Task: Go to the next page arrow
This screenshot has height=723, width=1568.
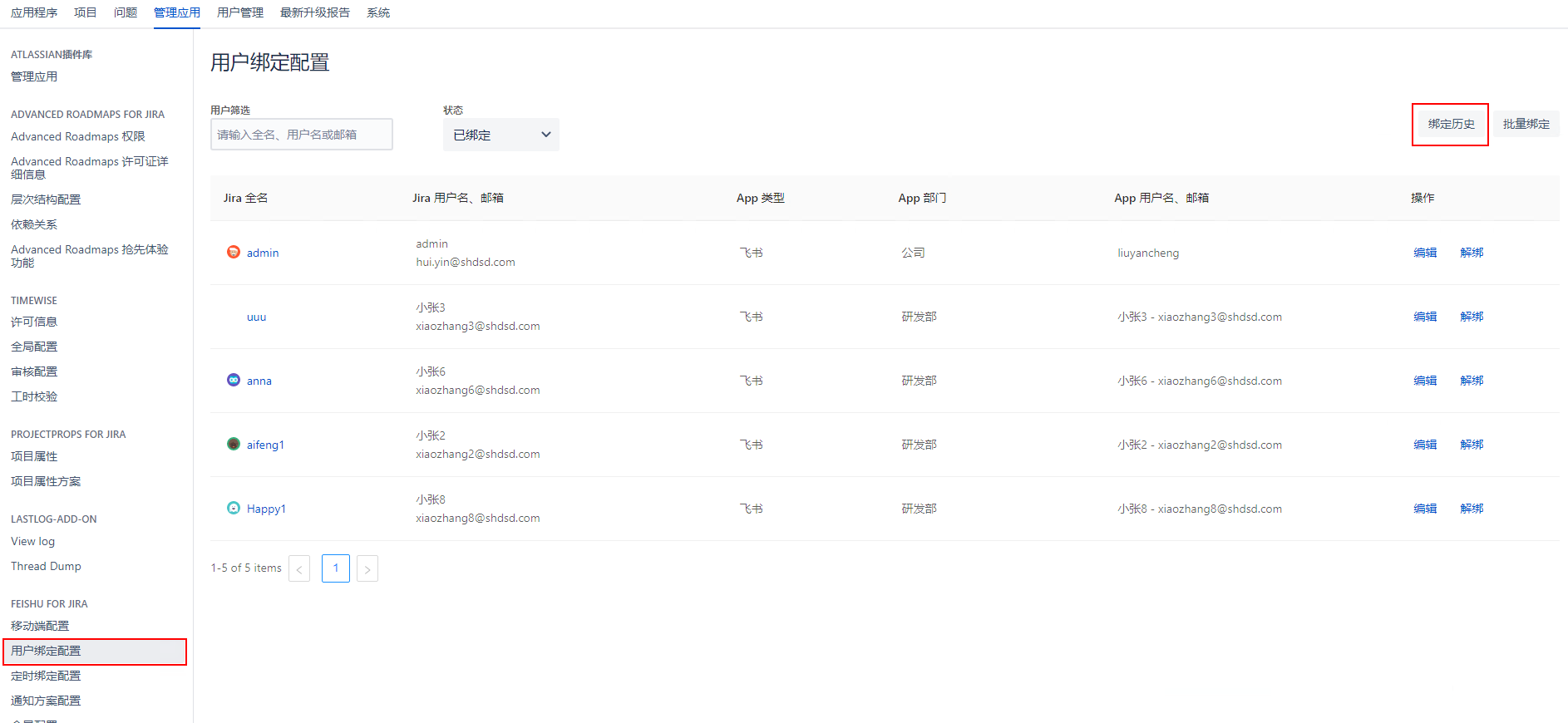Action: coord(367,568)
